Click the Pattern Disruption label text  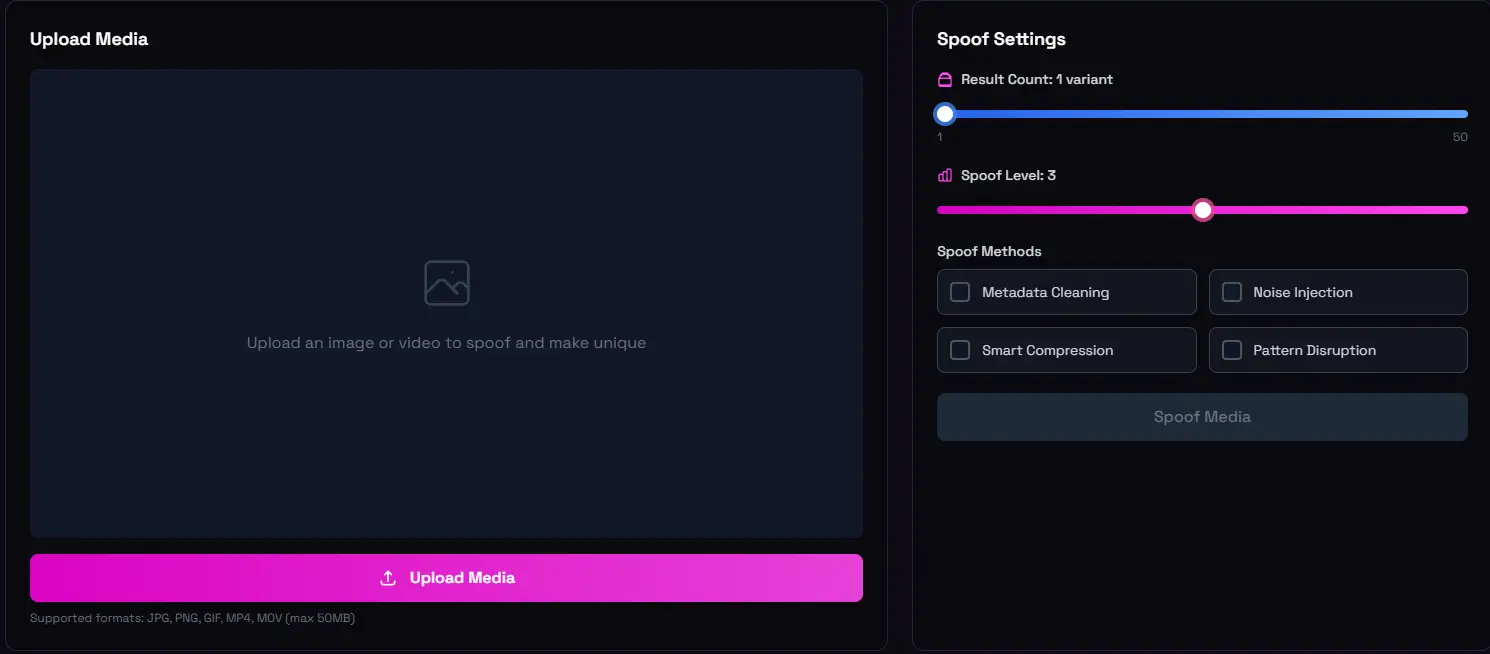tap(1314, 350)
